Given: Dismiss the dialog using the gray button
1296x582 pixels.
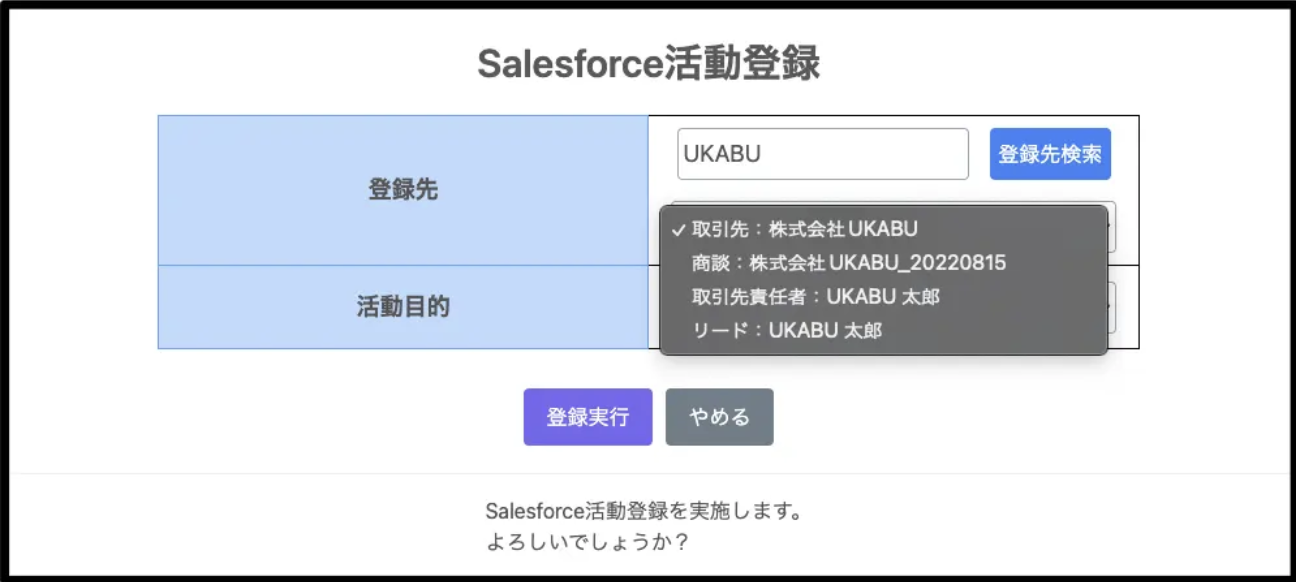Looking at the screenshot, I should pos(719,417).
